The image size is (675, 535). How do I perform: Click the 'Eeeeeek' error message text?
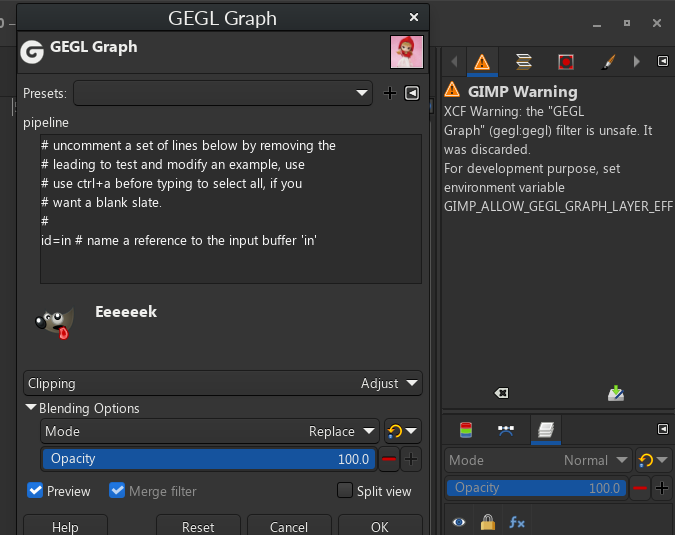point(126,312)
